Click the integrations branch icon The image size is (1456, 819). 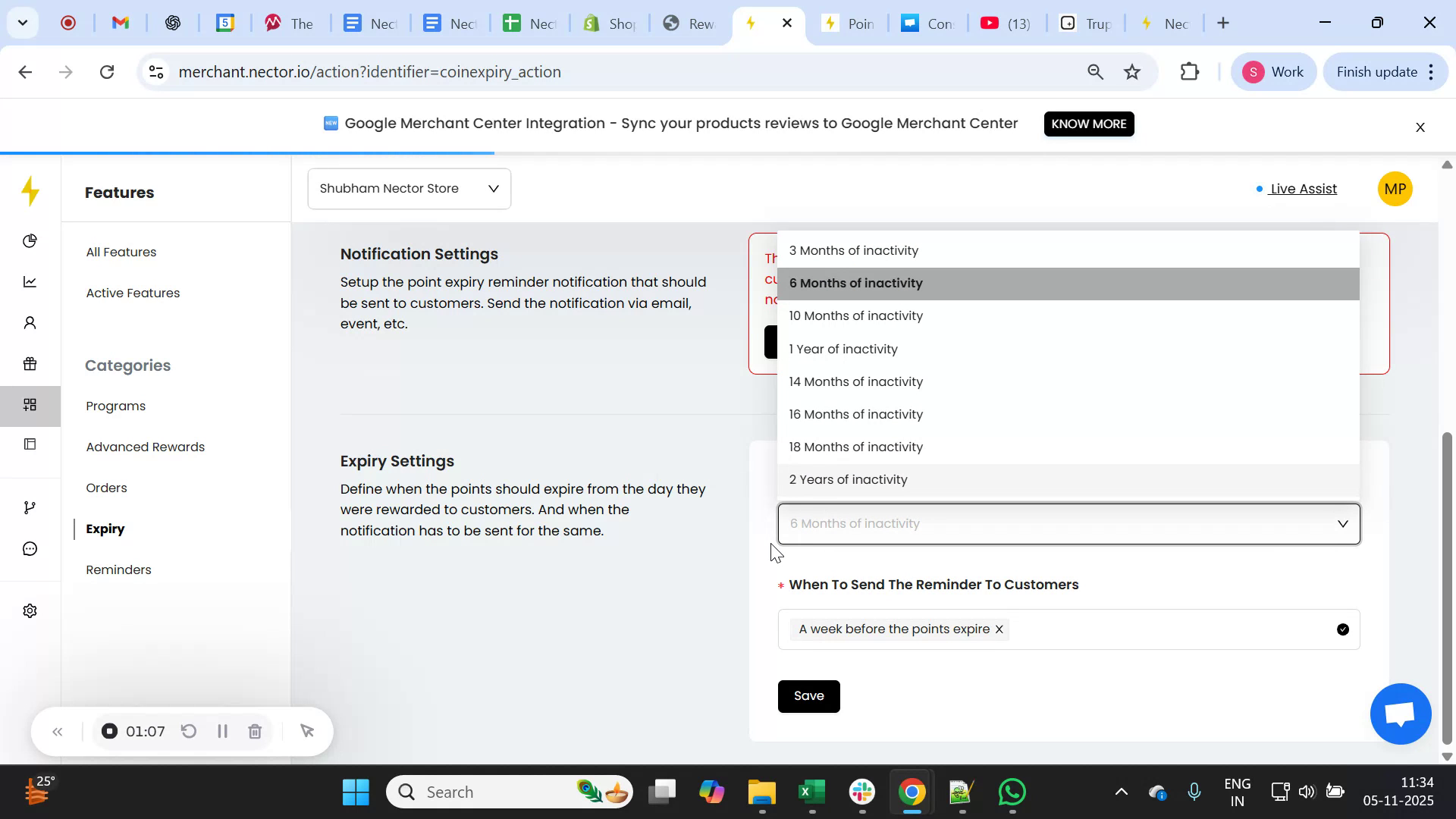(30, 507)
